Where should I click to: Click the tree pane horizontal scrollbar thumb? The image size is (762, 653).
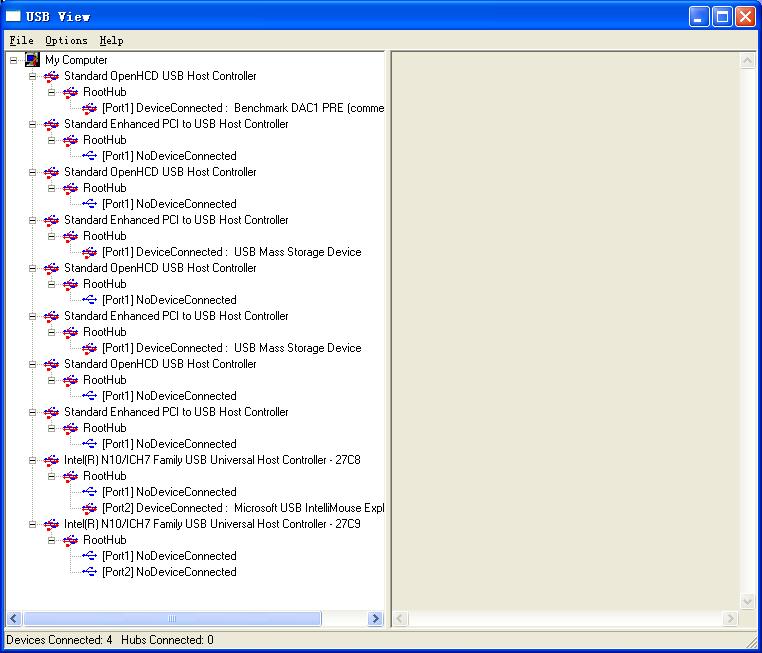(172, 619)
